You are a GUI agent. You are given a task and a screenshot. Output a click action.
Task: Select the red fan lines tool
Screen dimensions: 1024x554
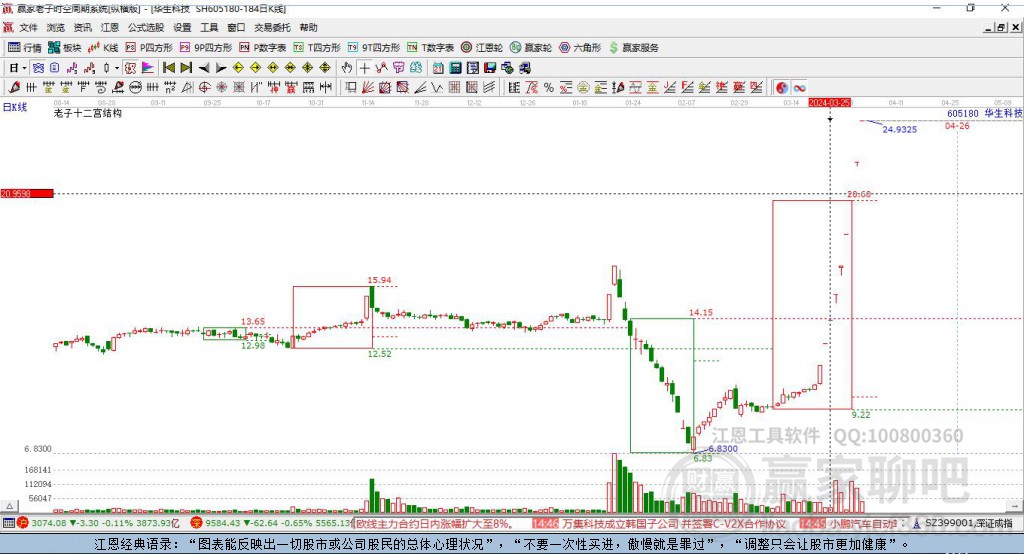(x=368, y=88)
